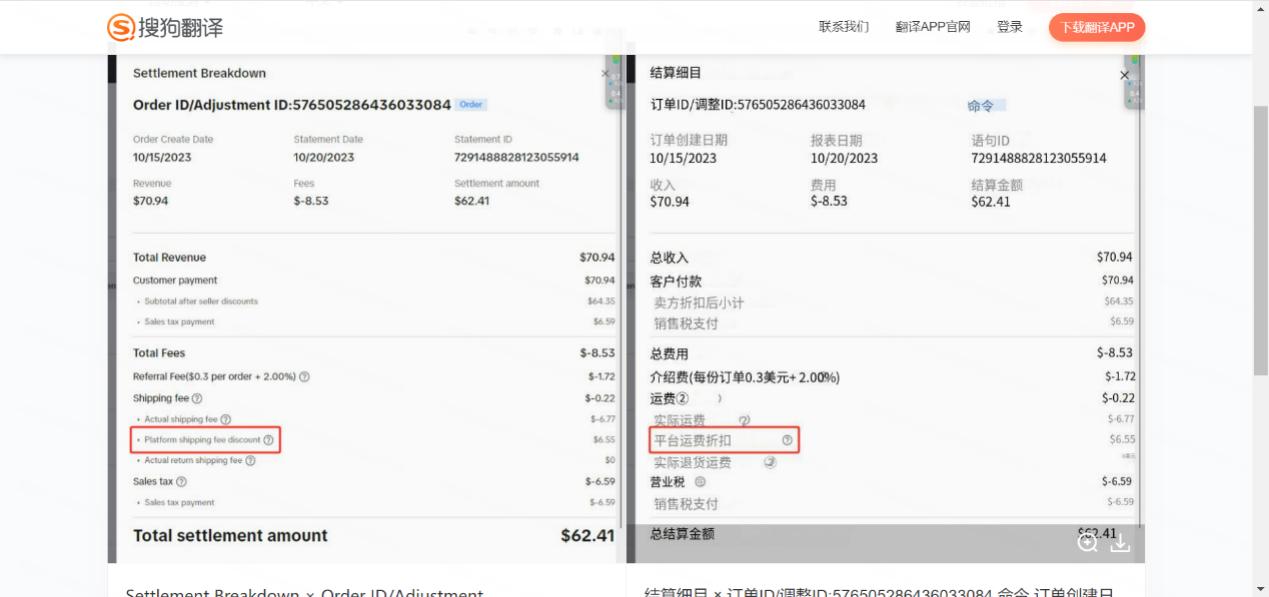Click the 总费用 label
Image resolution: width=1269 pixels, height=597 pixels.
pos(669,354)
